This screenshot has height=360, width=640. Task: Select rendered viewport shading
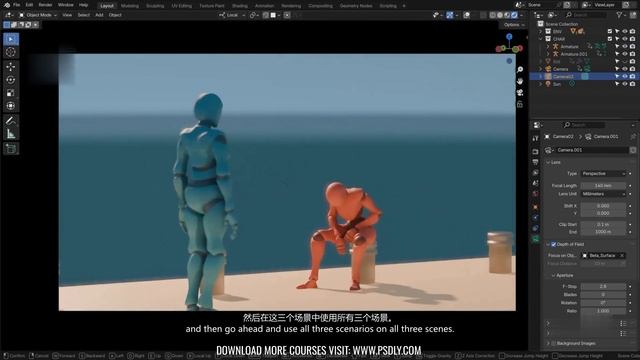[x=515, y=15]
